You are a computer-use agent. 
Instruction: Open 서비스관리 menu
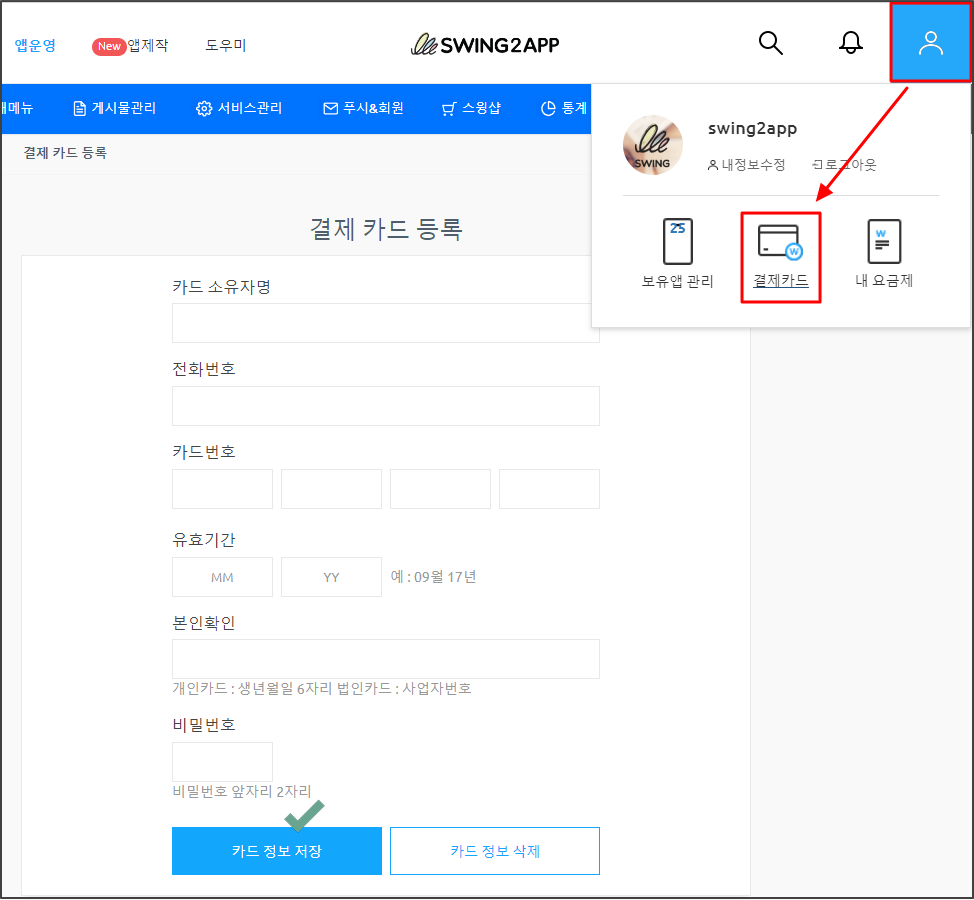[239, 108]
